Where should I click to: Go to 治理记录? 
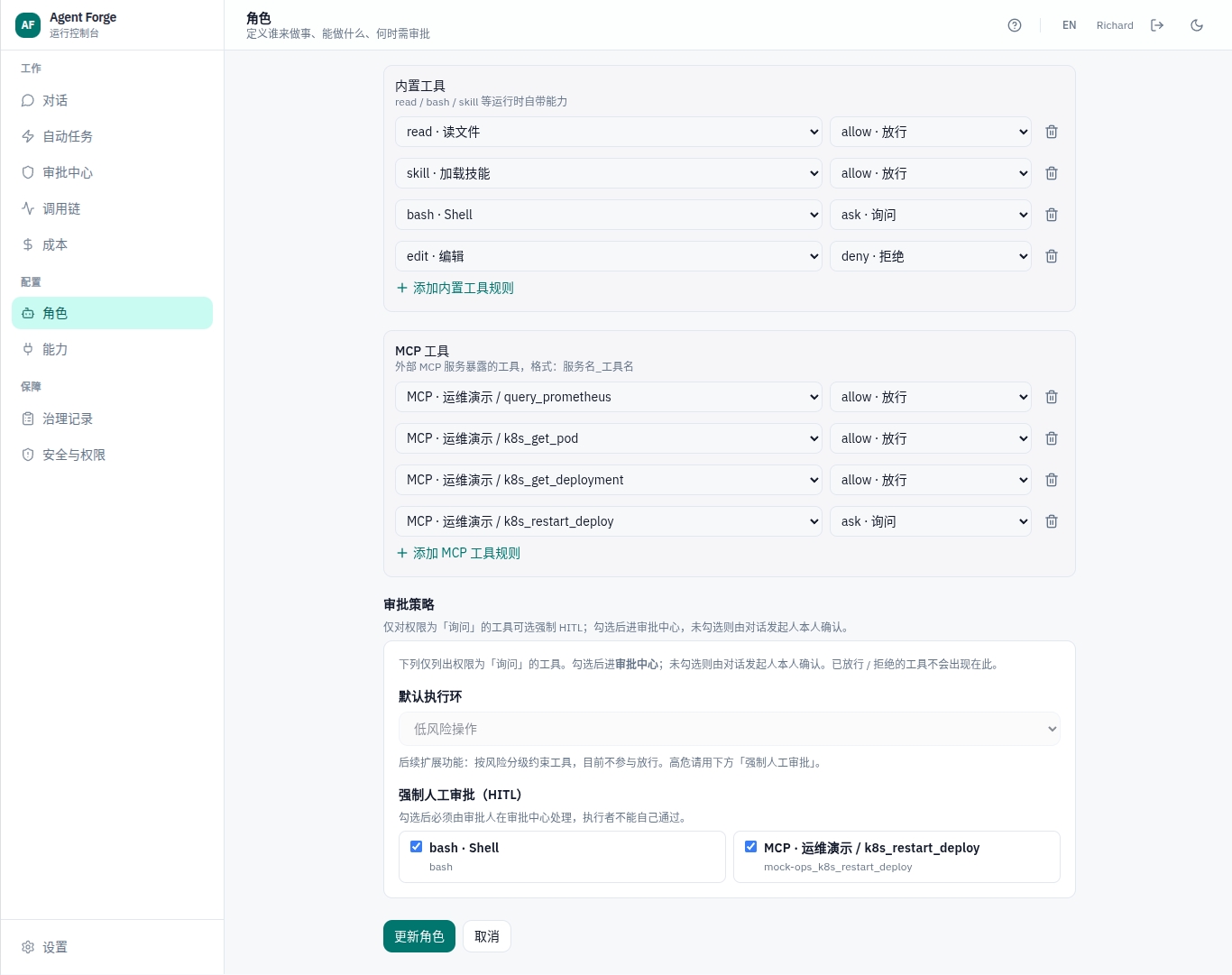click(x=112, y=419)
